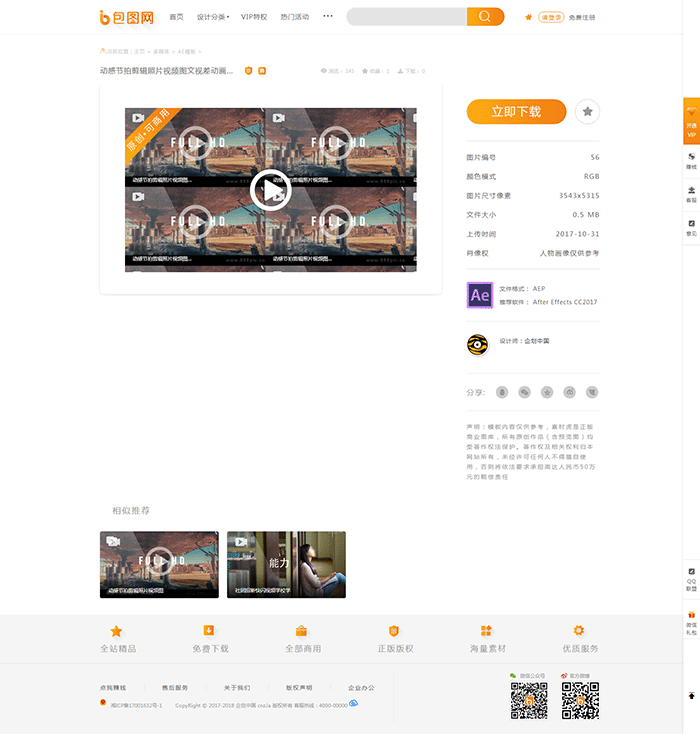The image size is (700, 734).
Task: Click the blue cloud icon after the copyright
Action: pyautogui.click(x=354, y=703)
